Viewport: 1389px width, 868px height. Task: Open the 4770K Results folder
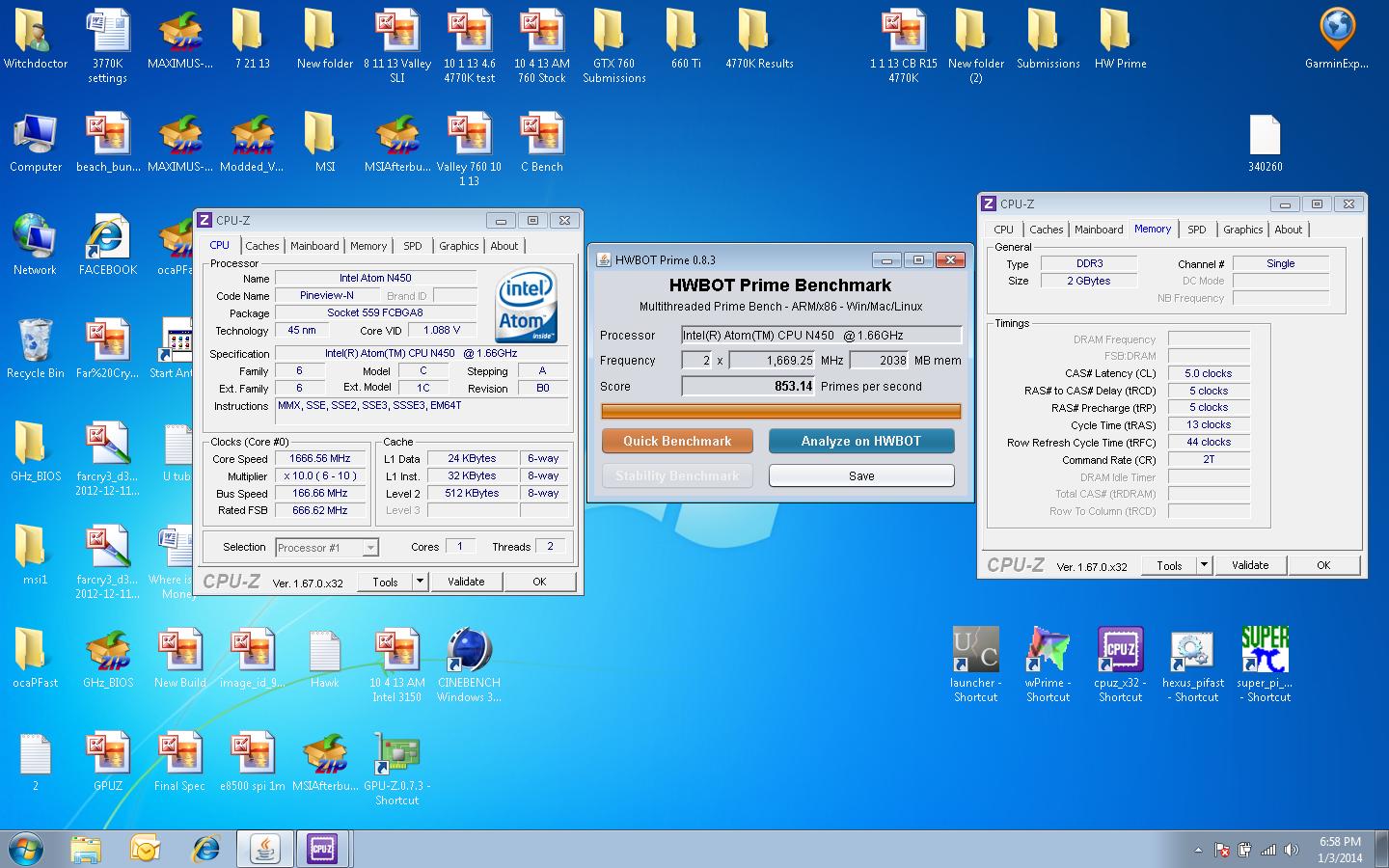coord(759,39)
